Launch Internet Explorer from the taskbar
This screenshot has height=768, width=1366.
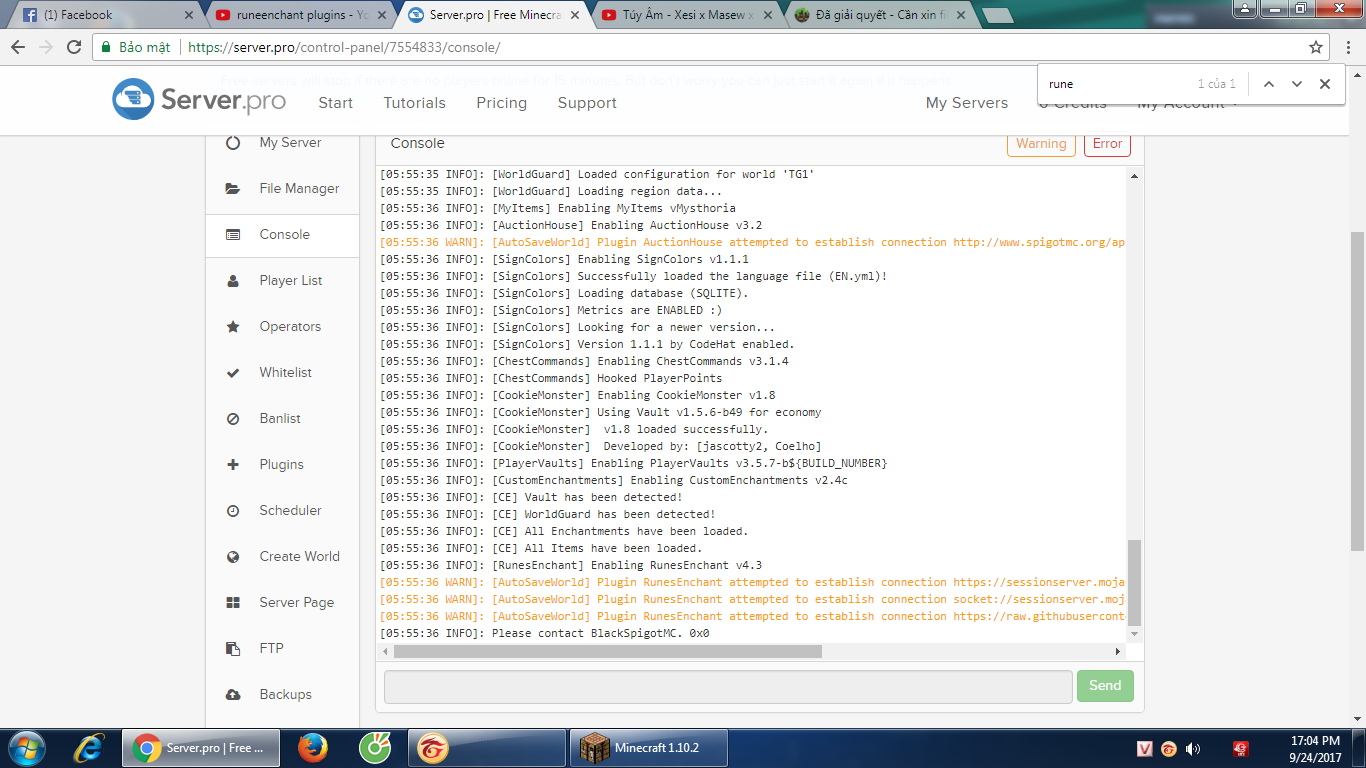pyautogui.click(x=89, y=748)
